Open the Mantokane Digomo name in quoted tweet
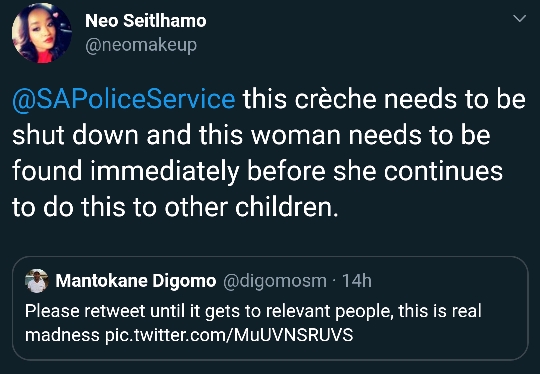The height and width of the screenshot is (374, 540). coord(136,281)
